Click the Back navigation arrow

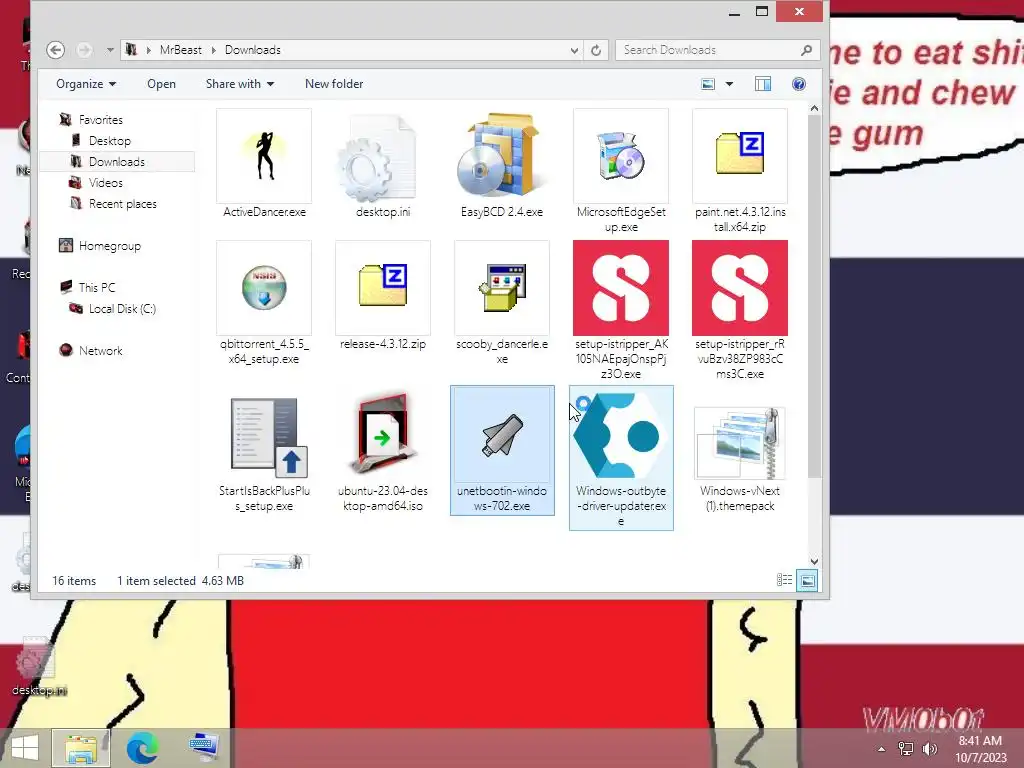pos(56,50)
